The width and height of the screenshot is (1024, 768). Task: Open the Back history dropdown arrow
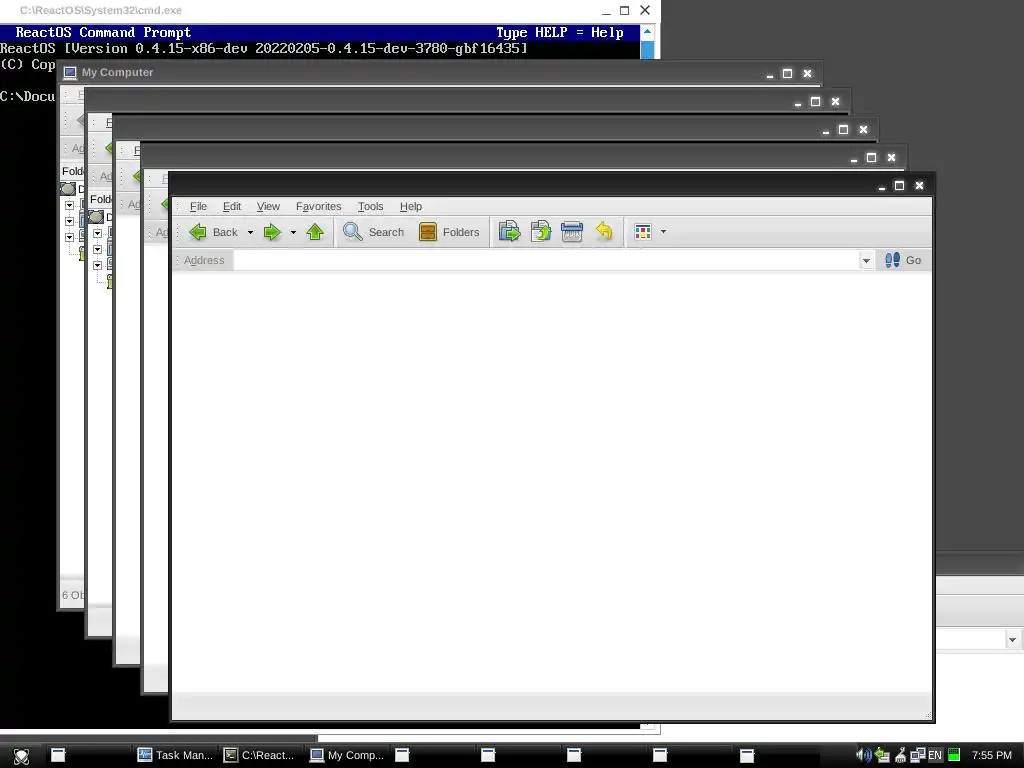click(x=250, y=232)
